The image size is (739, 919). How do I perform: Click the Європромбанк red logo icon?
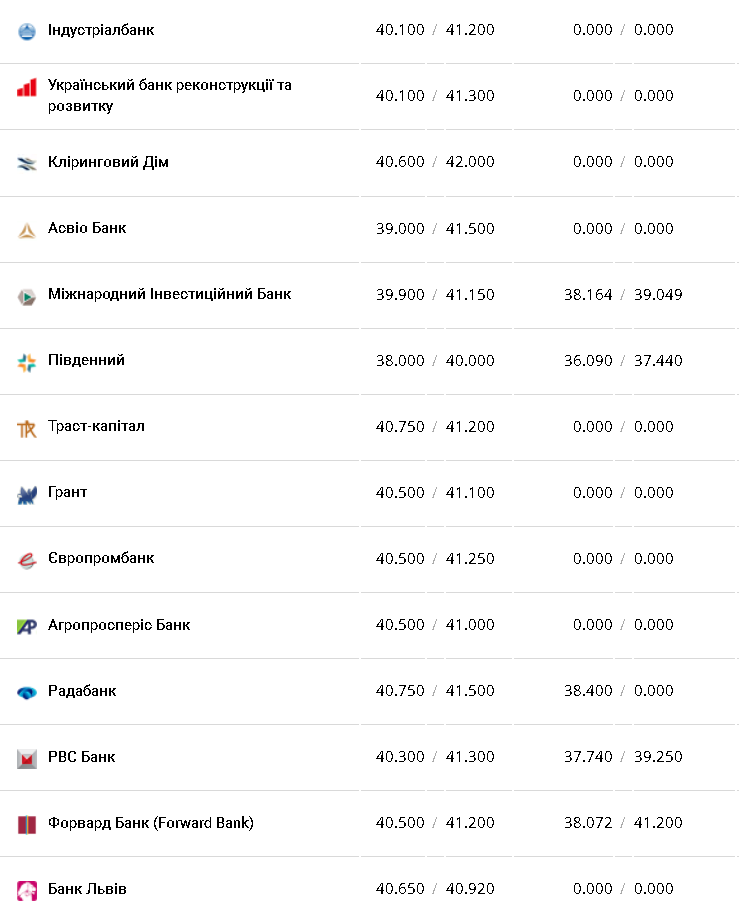pos(27,560)
